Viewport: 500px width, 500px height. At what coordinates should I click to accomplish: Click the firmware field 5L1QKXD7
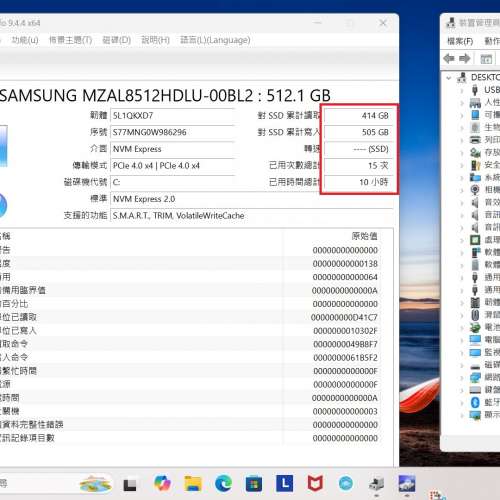coord(173,116)
